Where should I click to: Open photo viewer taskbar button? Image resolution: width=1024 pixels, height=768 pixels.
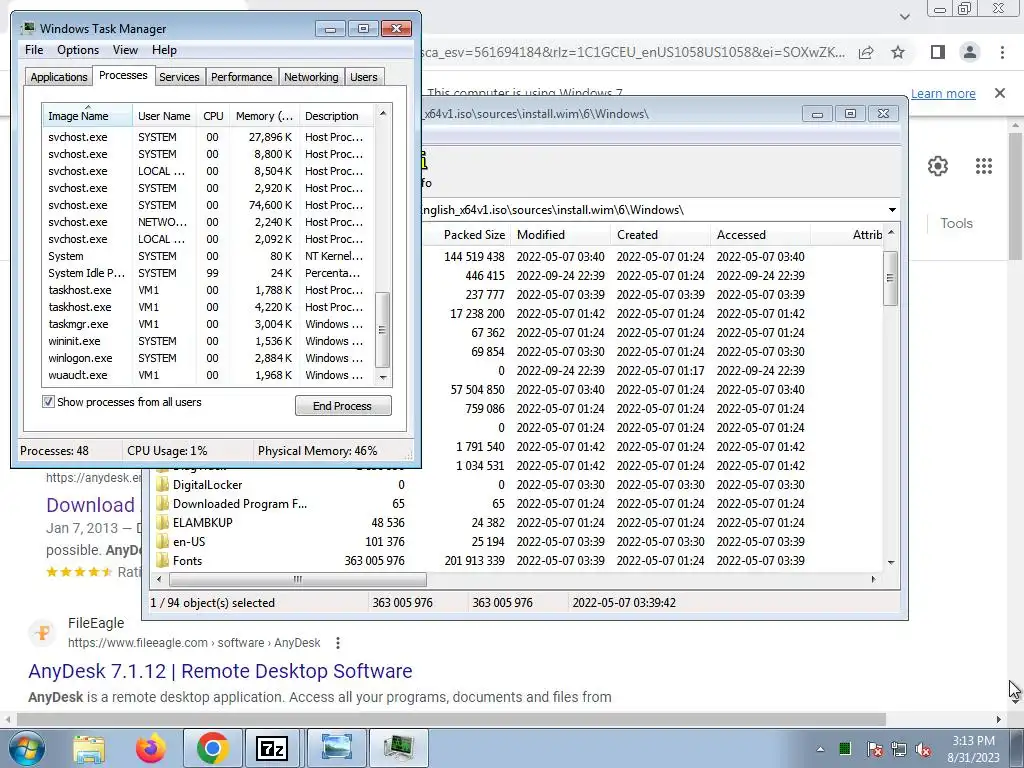(x=336, y=748)
